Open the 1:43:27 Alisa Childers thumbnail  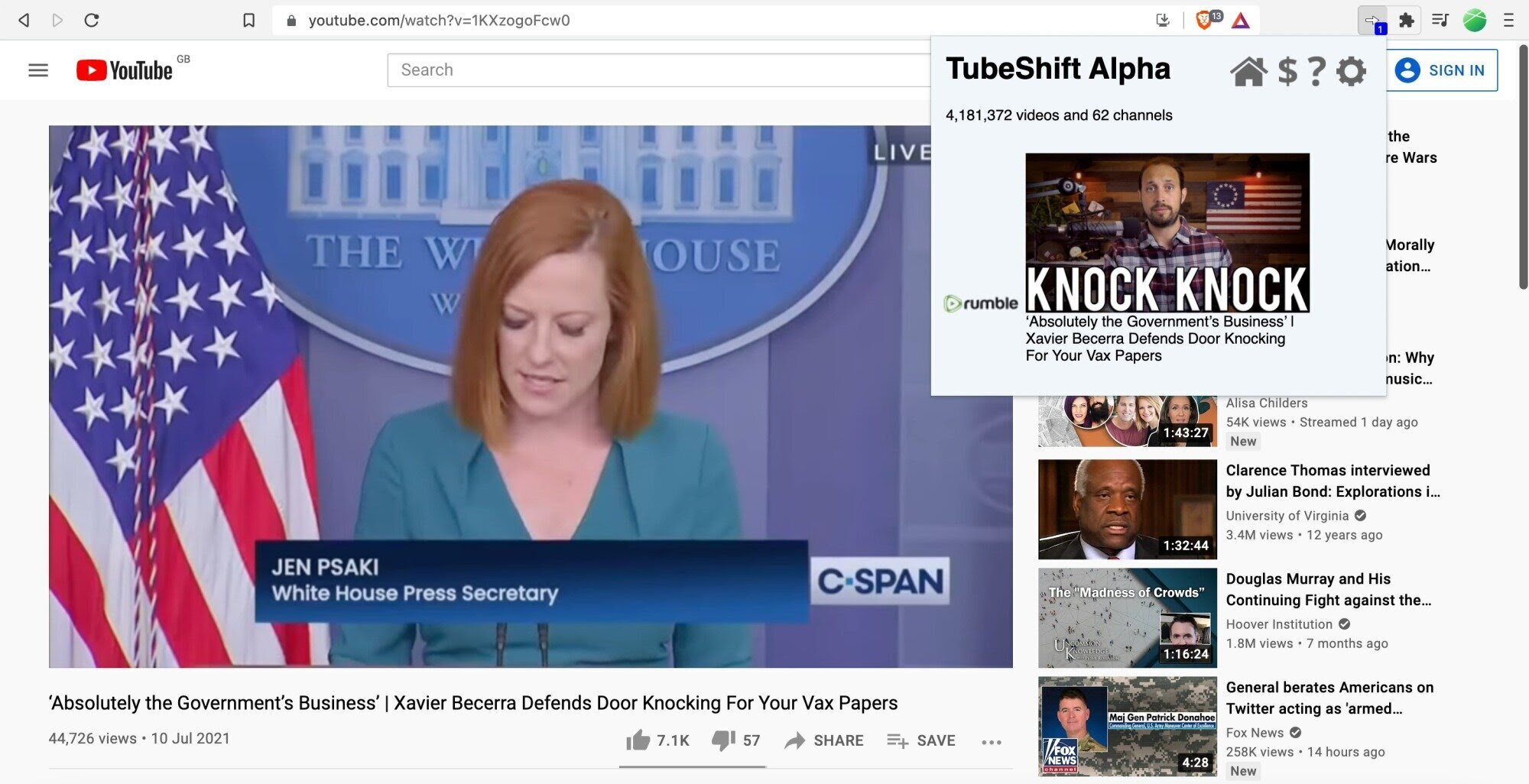(x=1128, y=421)
